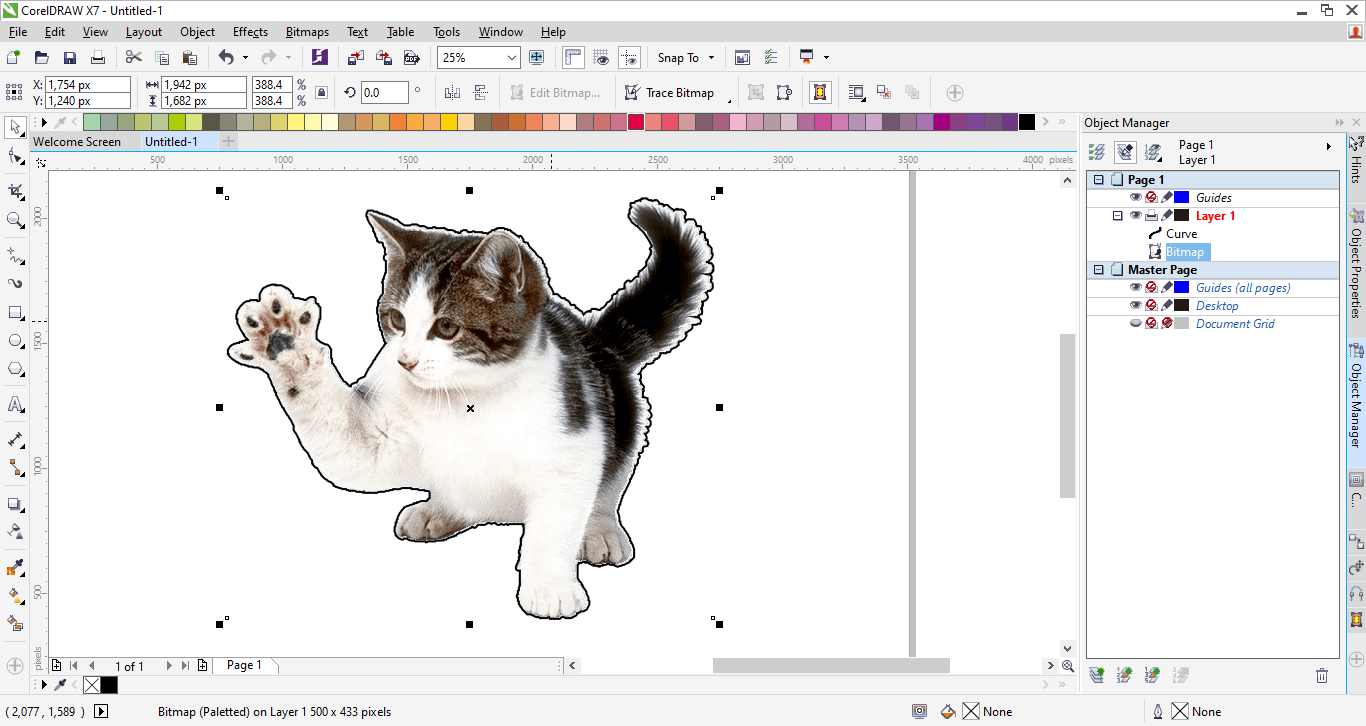Toggle visibility eye of Guides (all pages)
The width and height of the screenshot is (1366, 726).
1135,287
